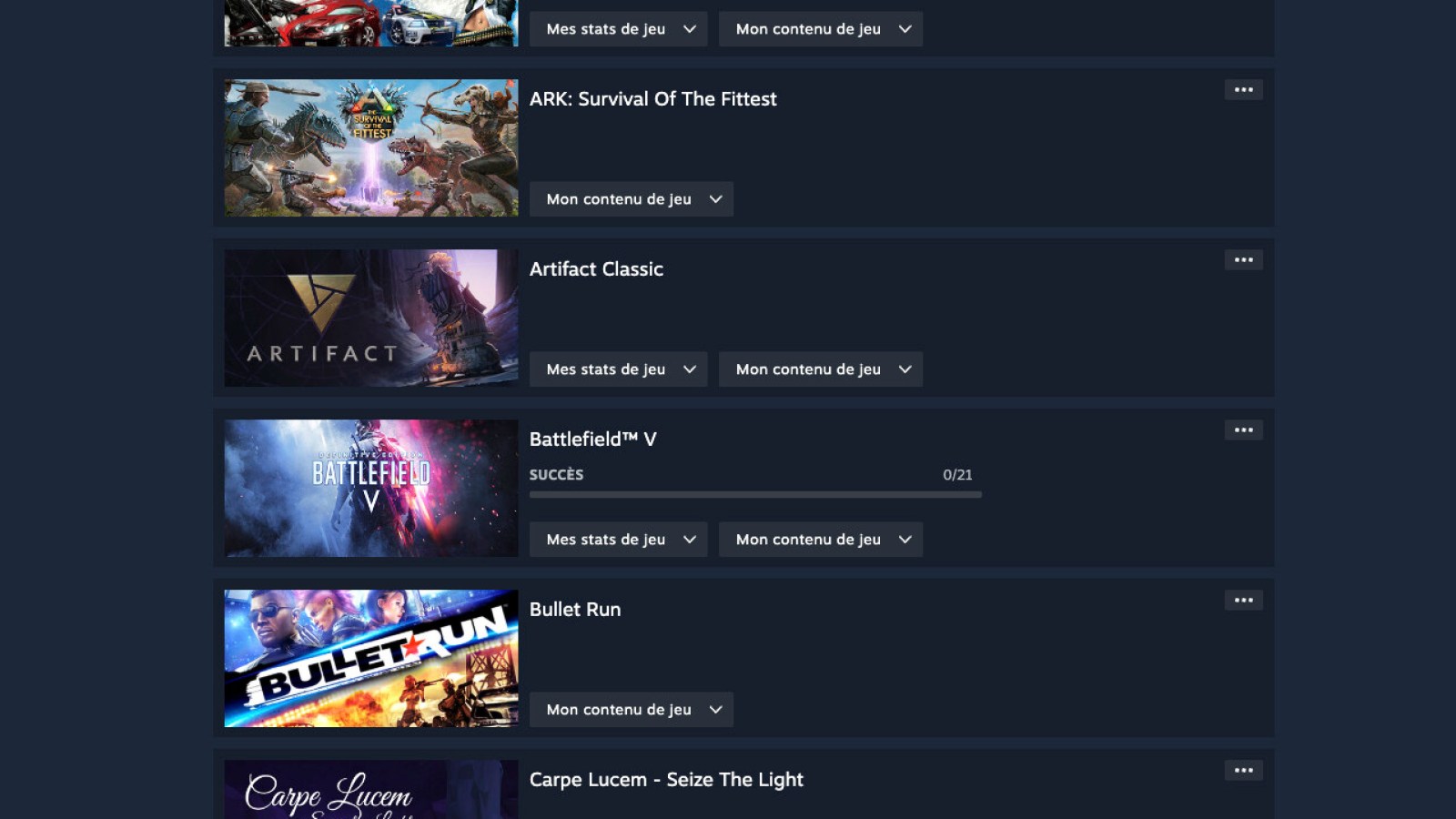This screenshot has width=1456, height=819.
Task: Expand Mon contenu de jeu for Artifact Classic
Action: pos(821,369)
